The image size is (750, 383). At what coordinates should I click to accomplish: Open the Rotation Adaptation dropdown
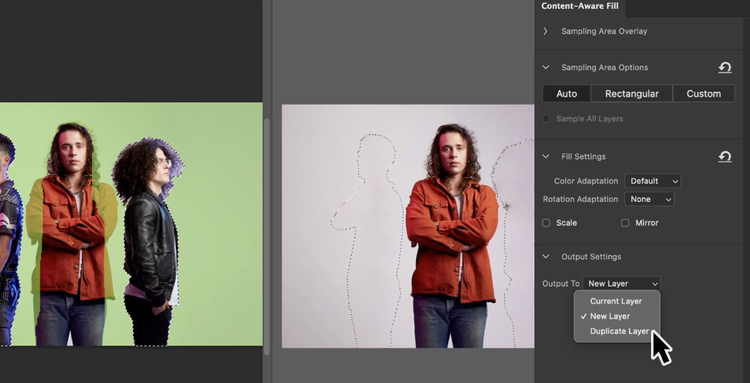tap(650, 199)
